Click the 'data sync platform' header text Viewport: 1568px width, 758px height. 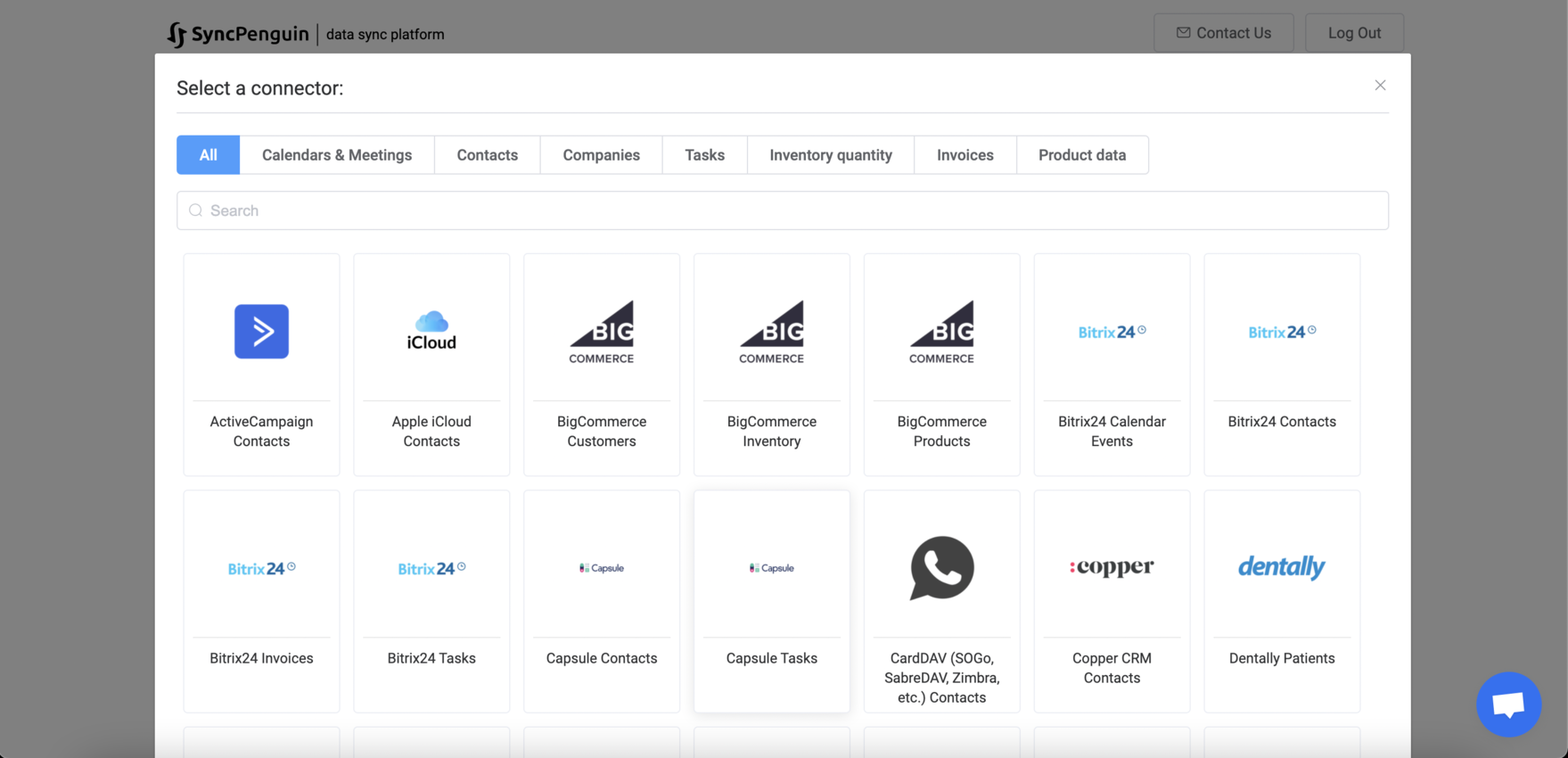pyautogui.click(x=385, y=34)
